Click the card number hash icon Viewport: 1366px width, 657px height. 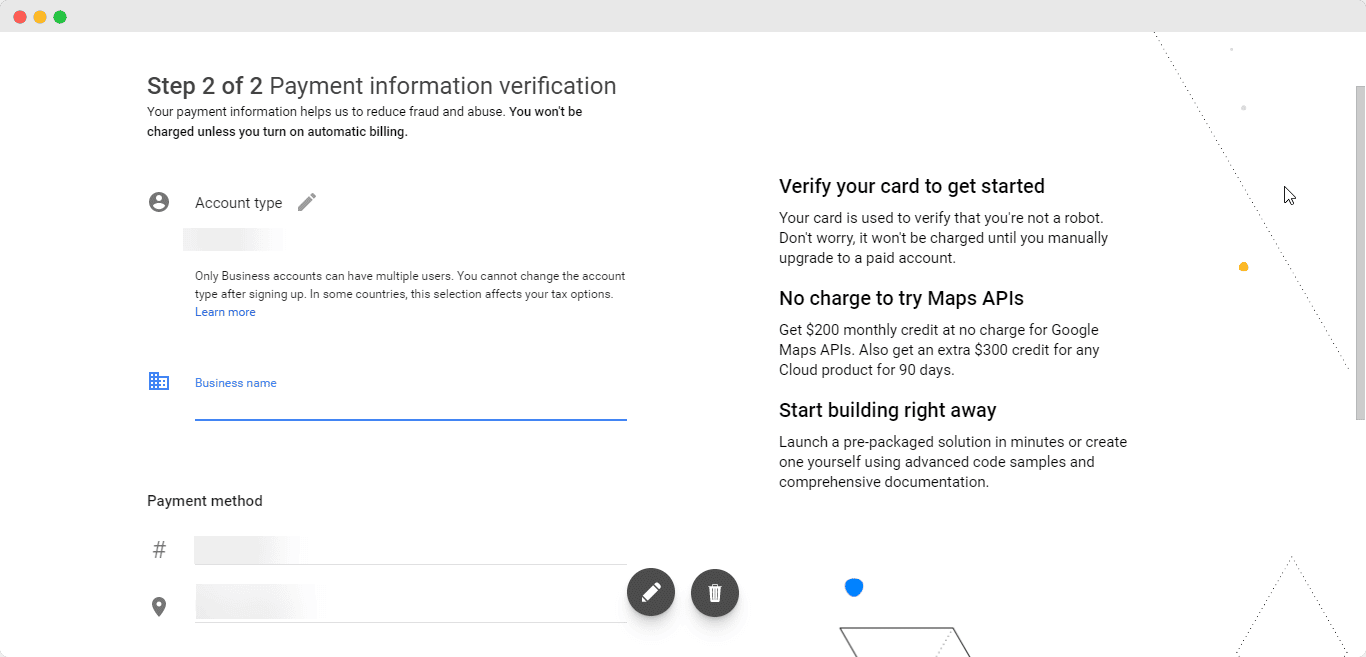(x=159, y=548)
